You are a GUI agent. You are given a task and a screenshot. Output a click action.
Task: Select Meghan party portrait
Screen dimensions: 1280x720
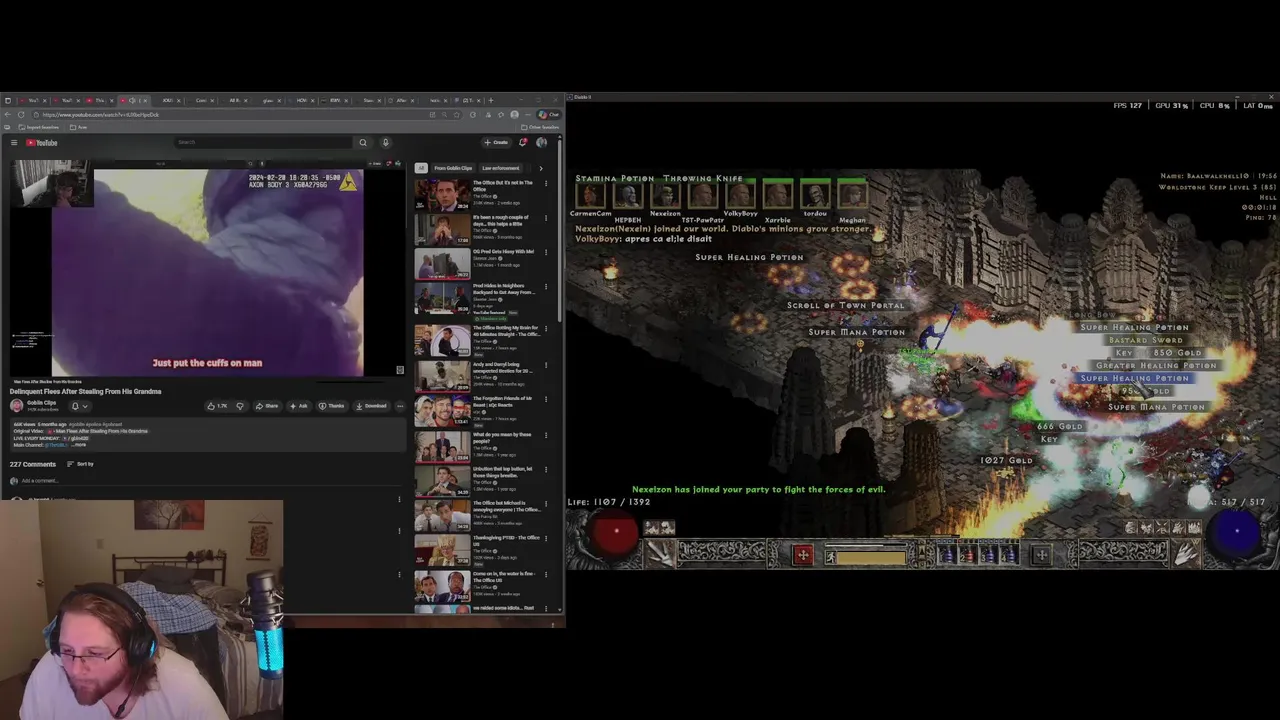pyautogui.click(x=852, y=195)
